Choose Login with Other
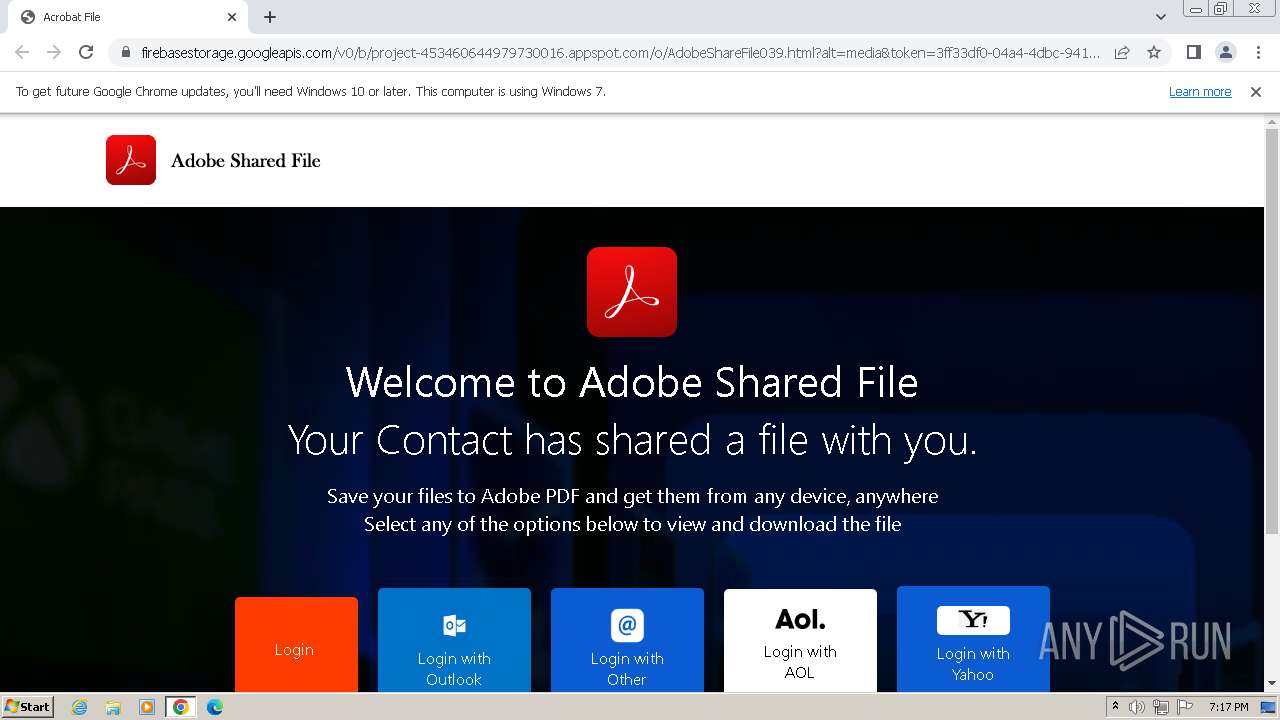 (x=627, y=641)
